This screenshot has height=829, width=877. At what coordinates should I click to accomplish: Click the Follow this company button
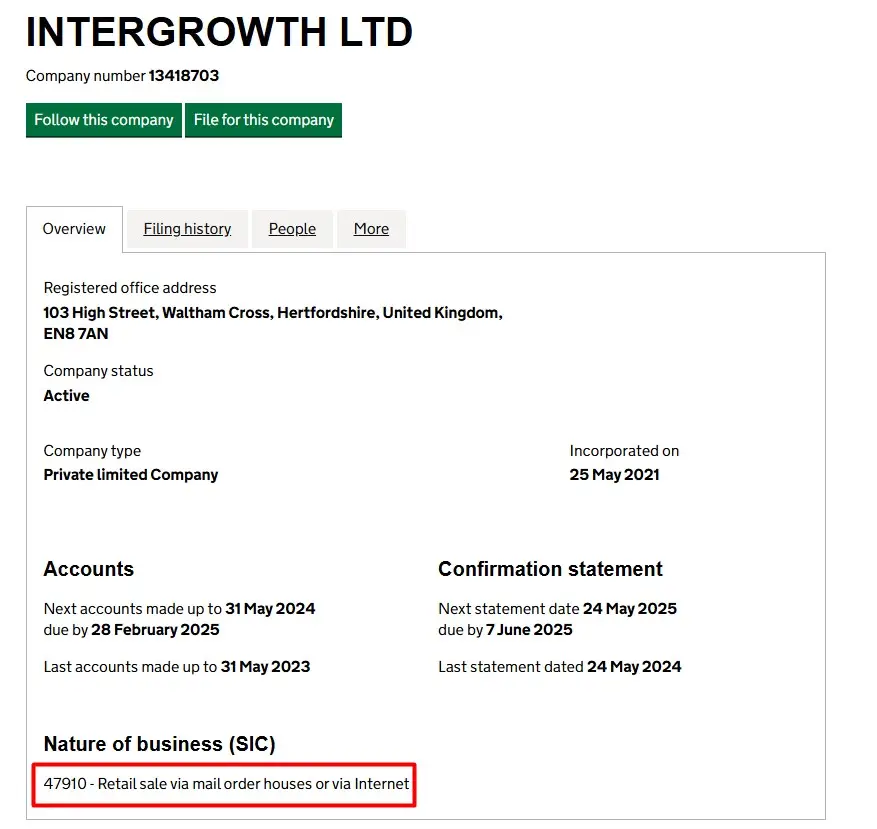(104, 120)
